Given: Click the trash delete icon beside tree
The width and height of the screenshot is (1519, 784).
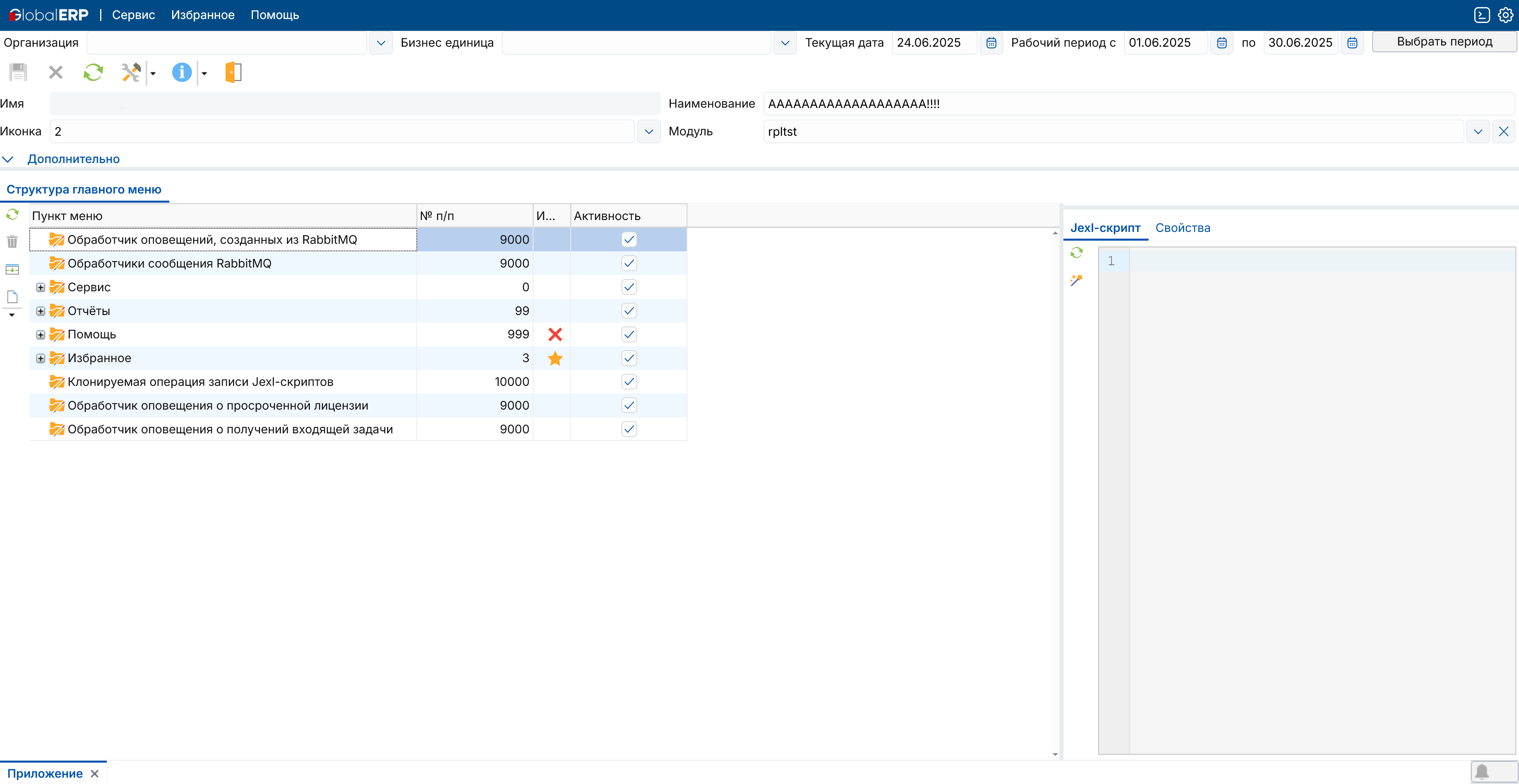Looking at the screenshot, I should click(x=12, y=242).
